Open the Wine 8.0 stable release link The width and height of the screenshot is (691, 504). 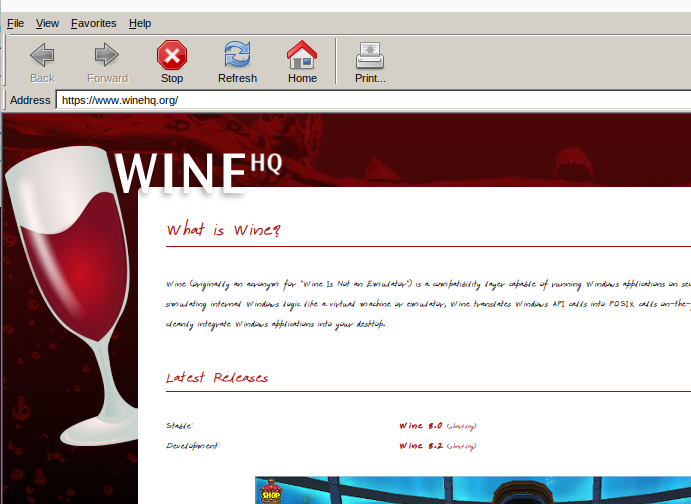click(420, 426)
